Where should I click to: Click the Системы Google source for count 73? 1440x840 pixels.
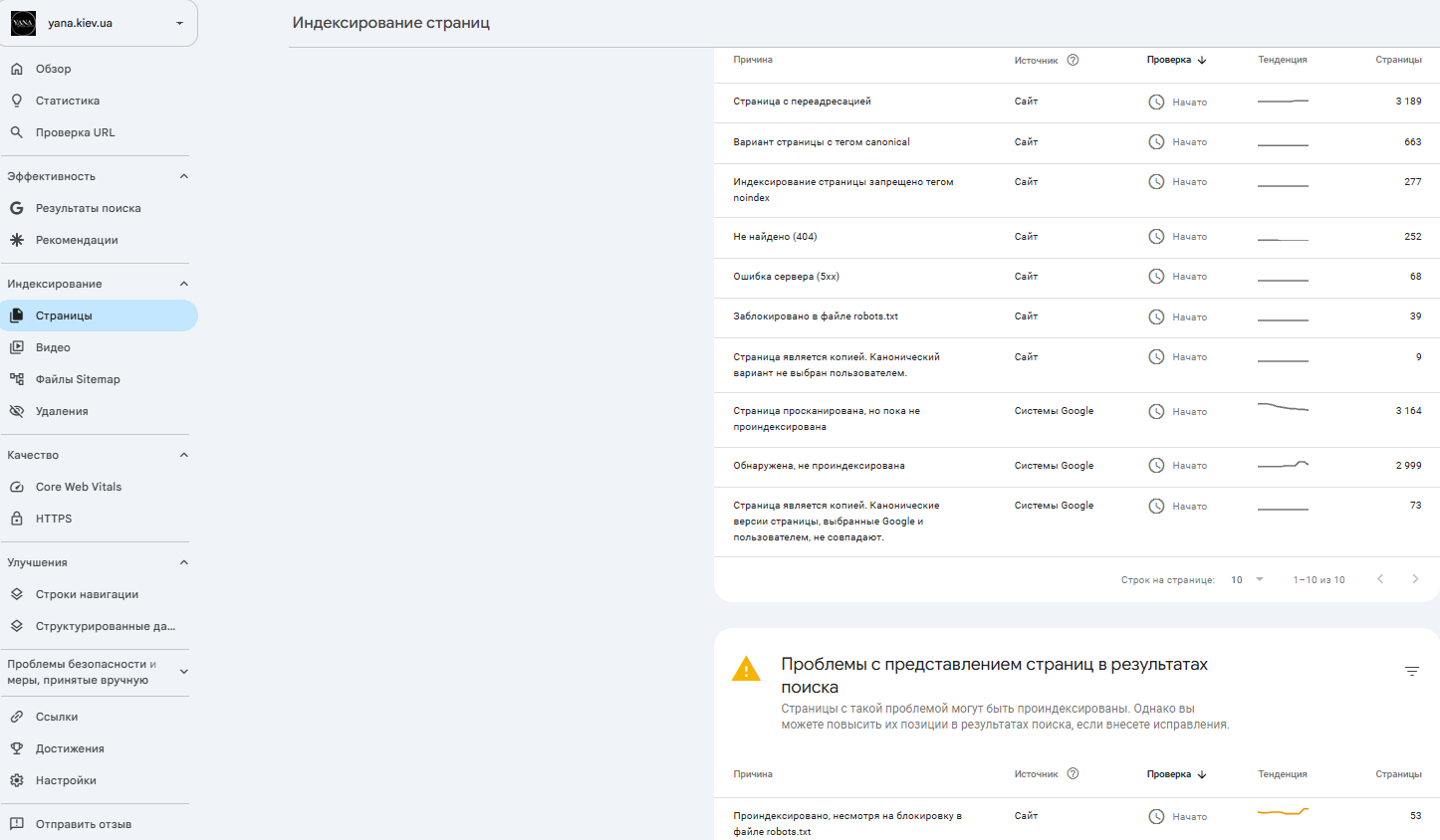(1054, 506)
